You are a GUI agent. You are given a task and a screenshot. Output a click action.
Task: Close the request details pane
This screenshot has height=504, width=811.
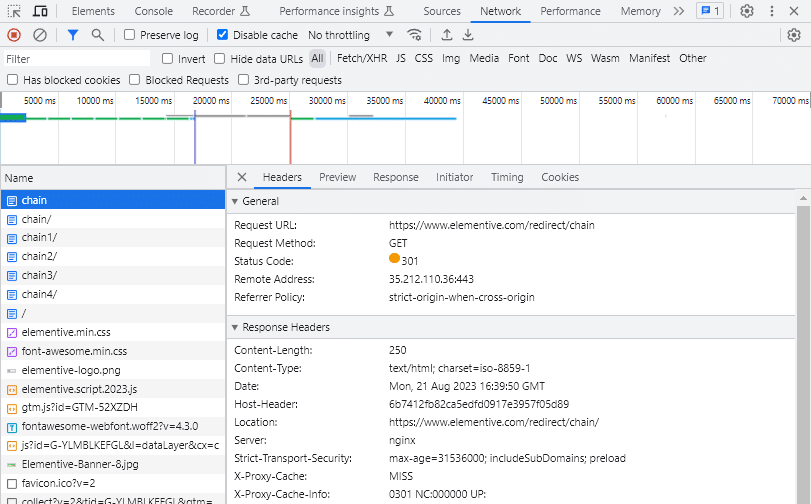[242, 177]
